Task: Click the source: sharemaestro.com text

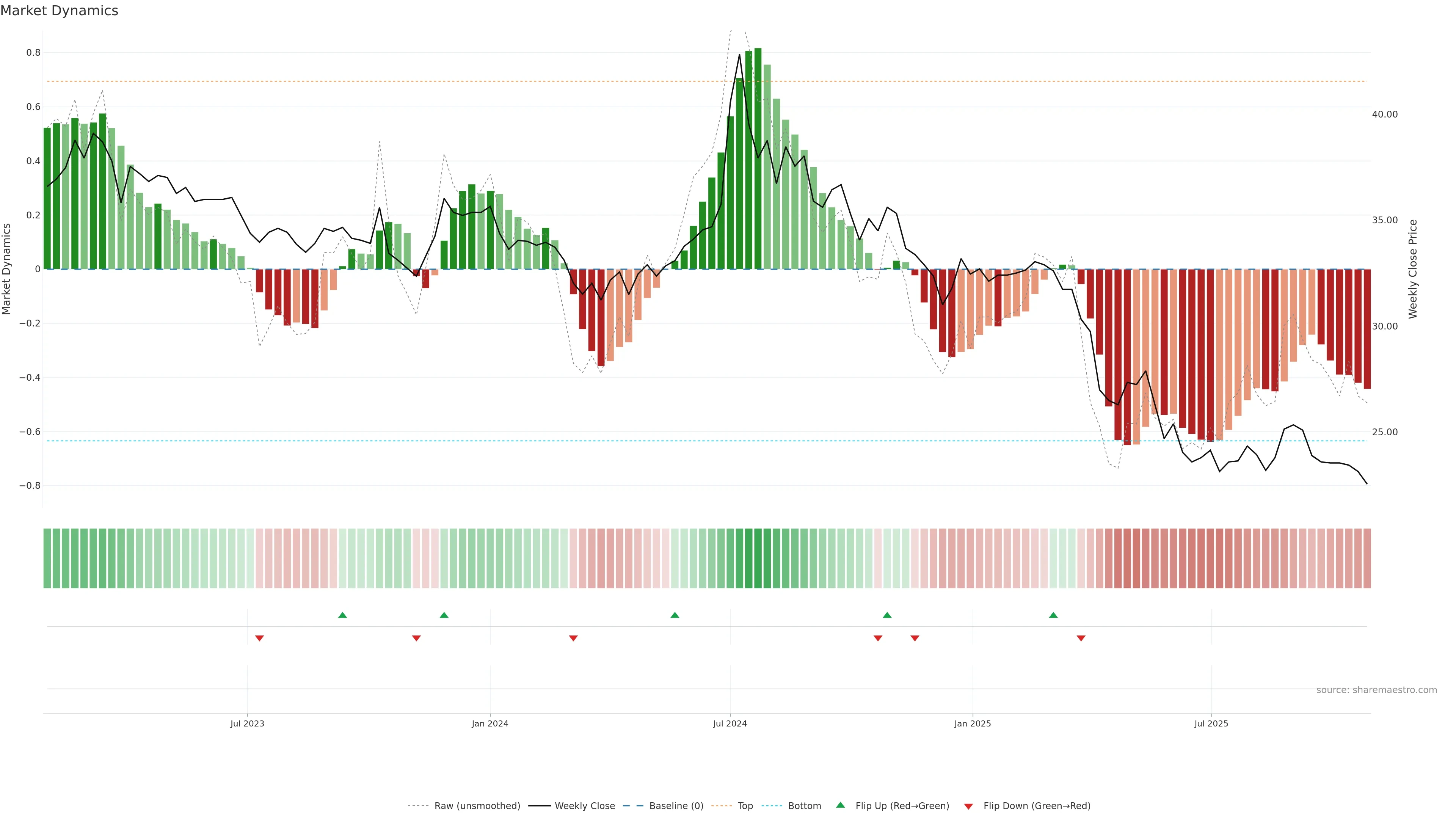Action: (1376, 690)
